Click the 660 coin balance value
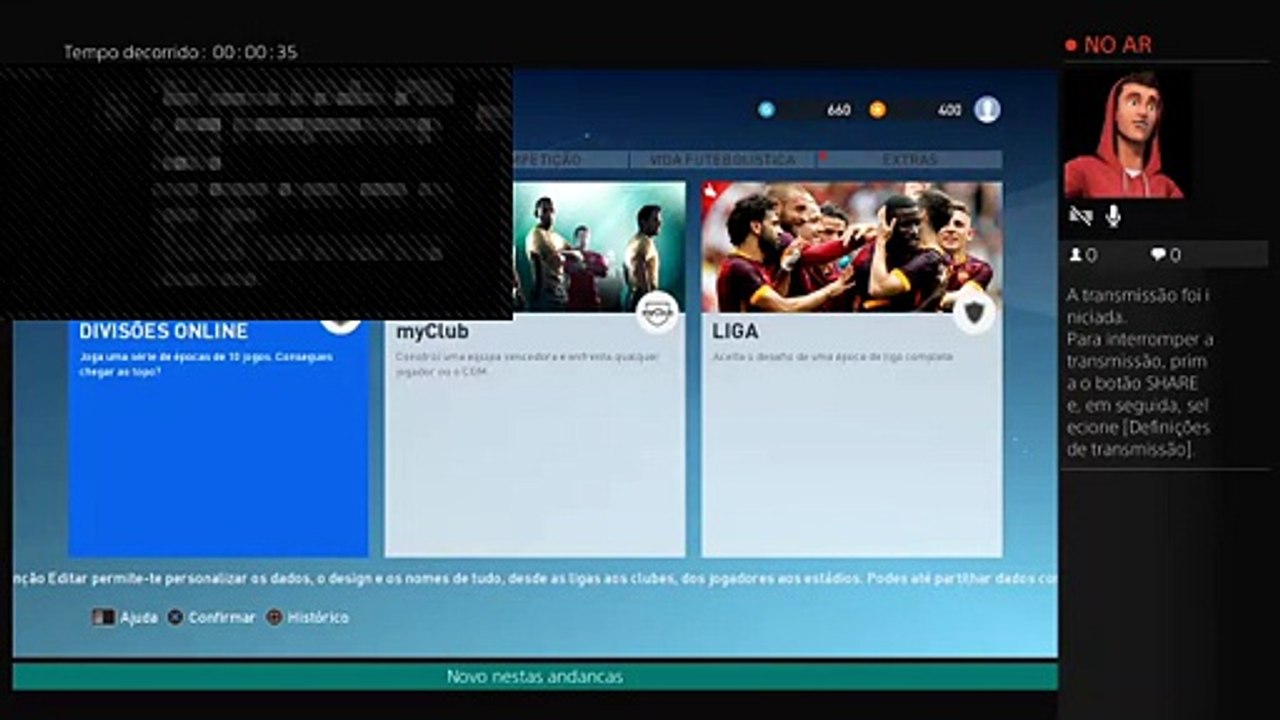Viewport: 1280px width, 720px height. 839,110
